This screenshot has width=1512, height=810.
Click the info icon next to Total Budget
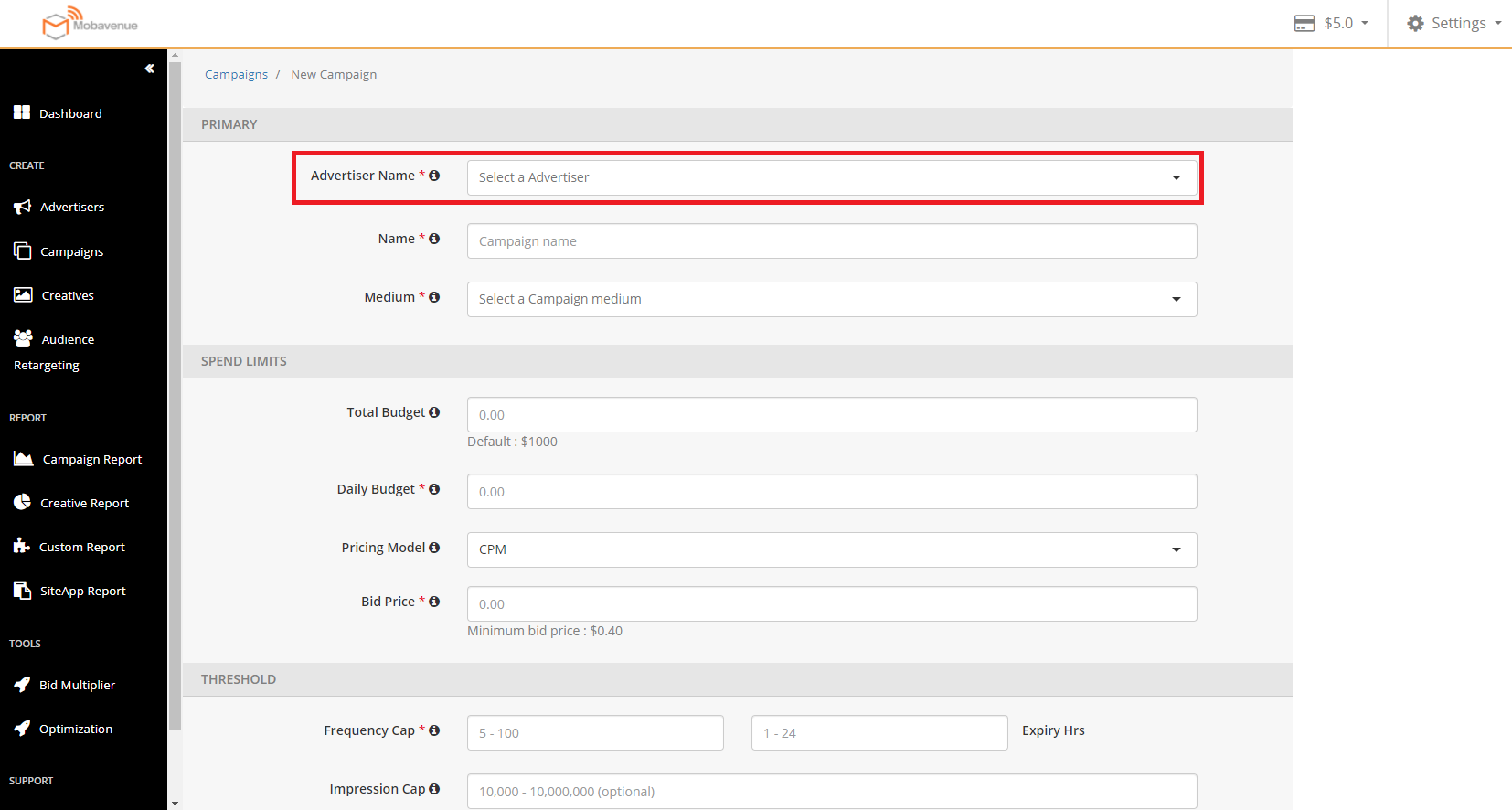[434, 412]
